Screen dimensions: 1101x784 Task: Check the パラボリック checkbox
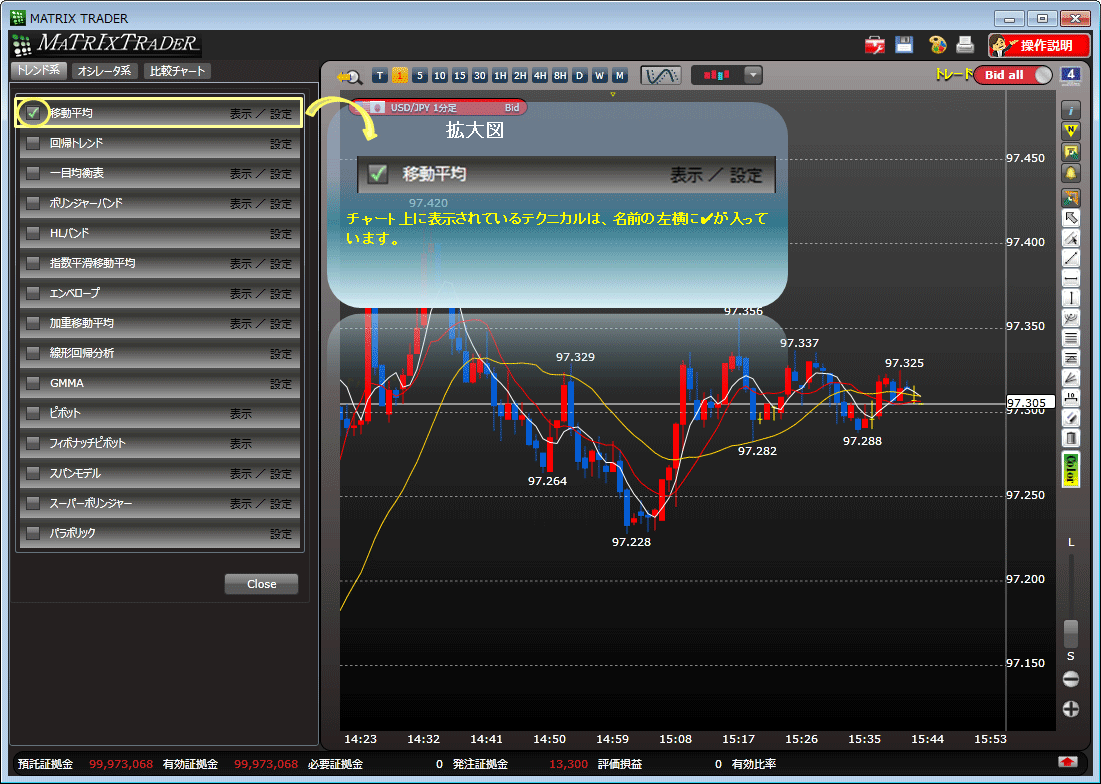(33, 533)
